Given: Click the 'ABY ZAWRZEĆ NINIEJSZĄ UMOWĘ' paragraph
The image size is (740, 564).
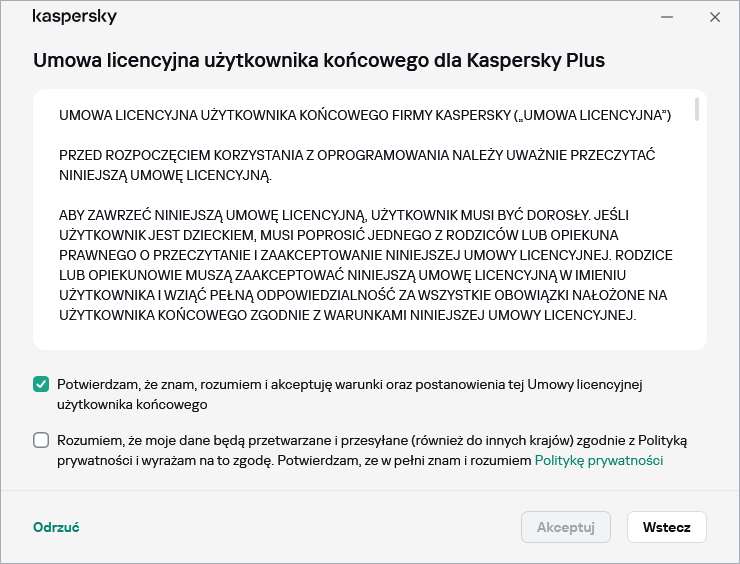Looking at the screenshot, I should (x=360, y=265).
